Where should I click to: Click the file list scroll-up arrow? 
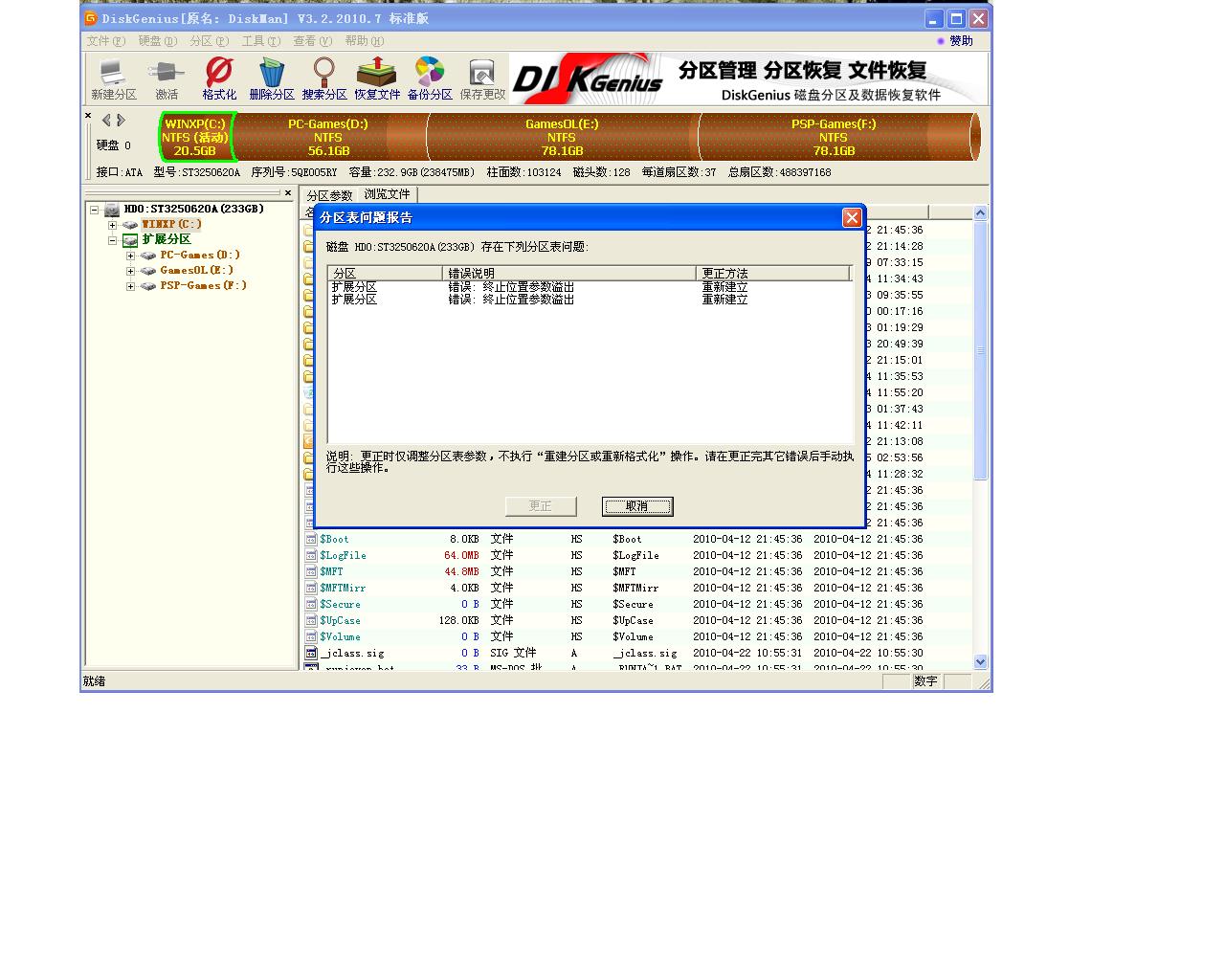pyautogui.click(x=980, y=213)
